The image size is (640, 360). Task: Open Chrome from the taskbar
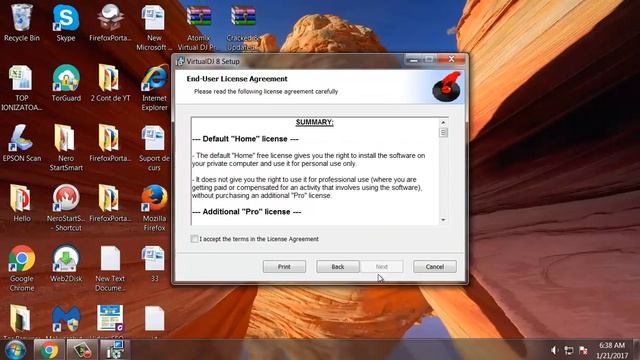tap(49, 350)
